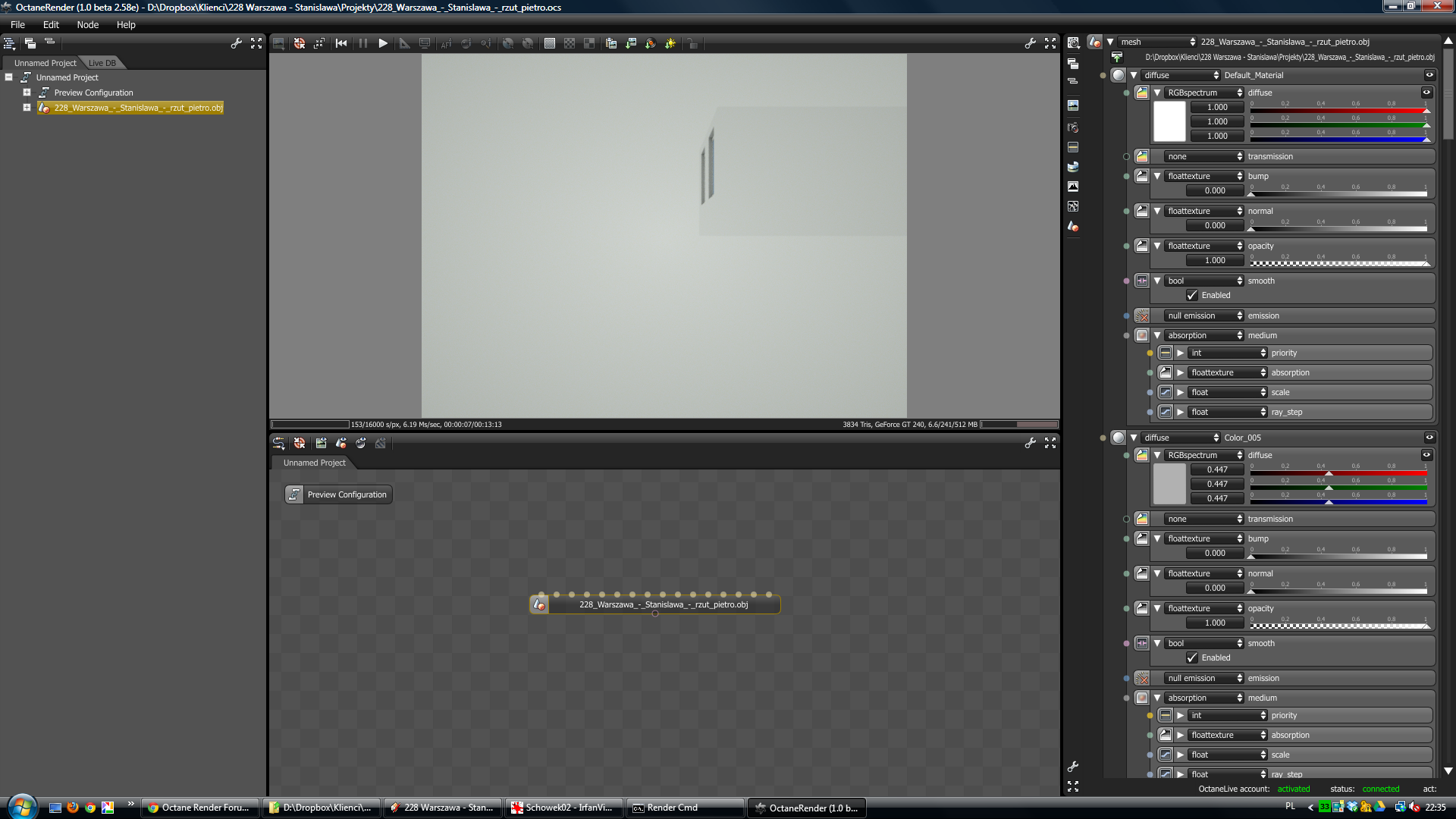Screen dimensions: 1456x819
Task: Click the Color_005 gray diffuse color swatch
Action: coord(1169,484)
